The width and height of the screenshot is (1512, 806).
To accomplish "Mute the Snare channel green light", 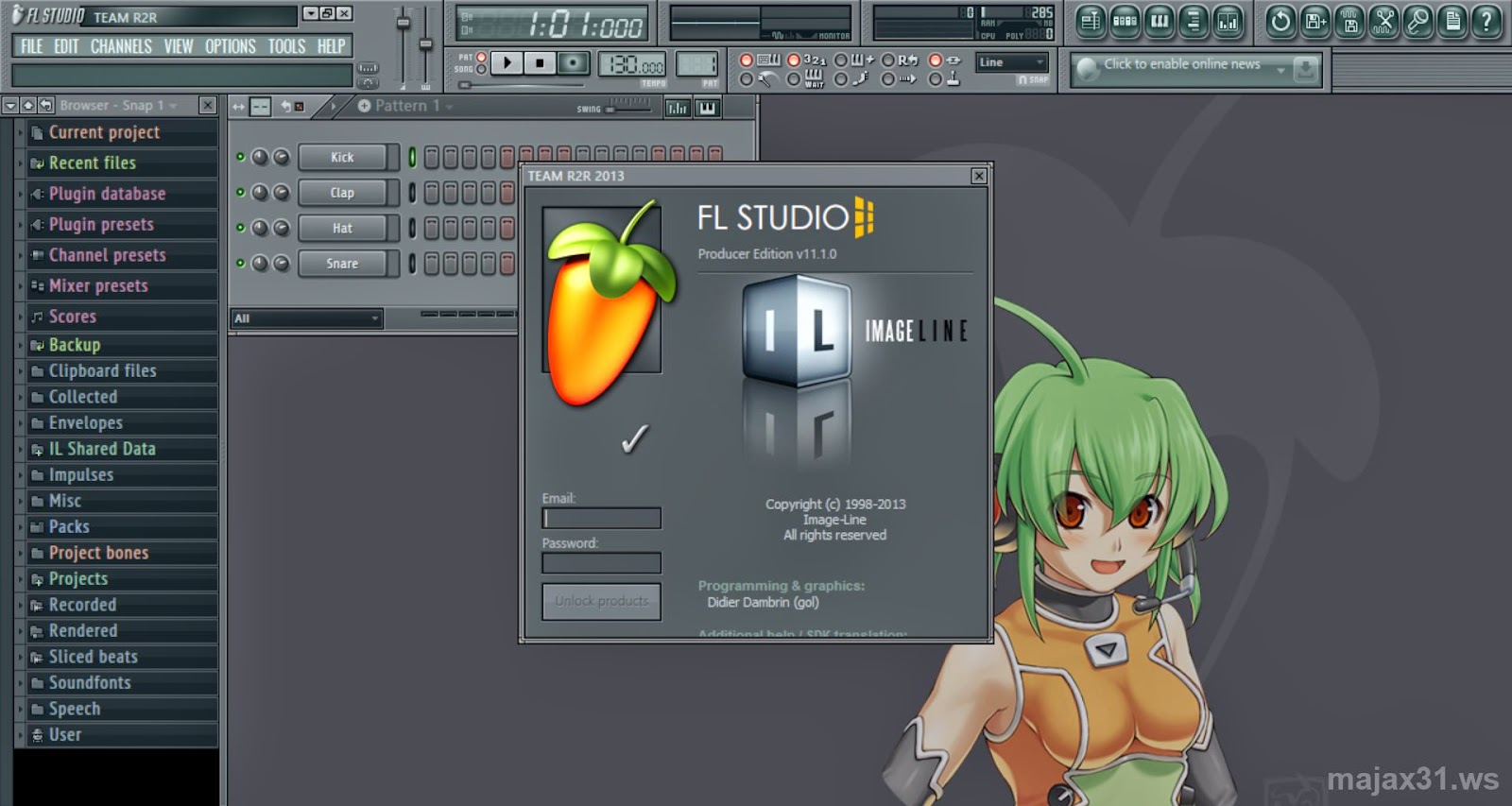I will (x=240, y=263).
